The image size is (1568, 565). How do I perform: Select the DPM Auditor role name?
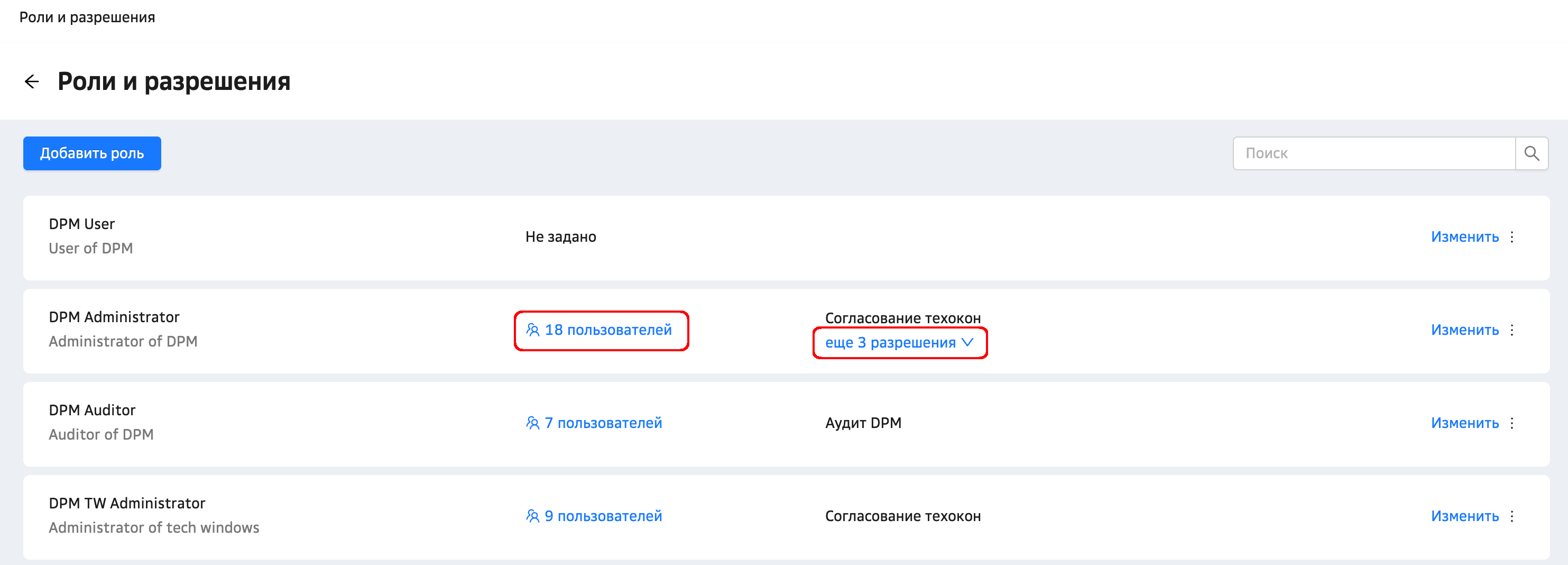92,411
